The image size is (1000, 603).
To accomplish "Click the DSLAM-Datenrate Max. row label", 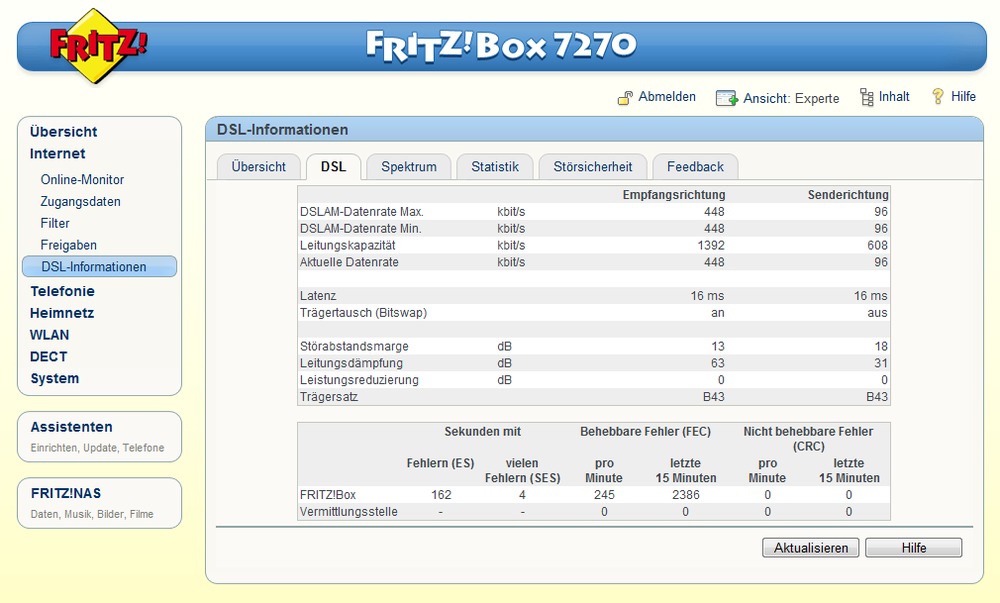I will (362, 212).
